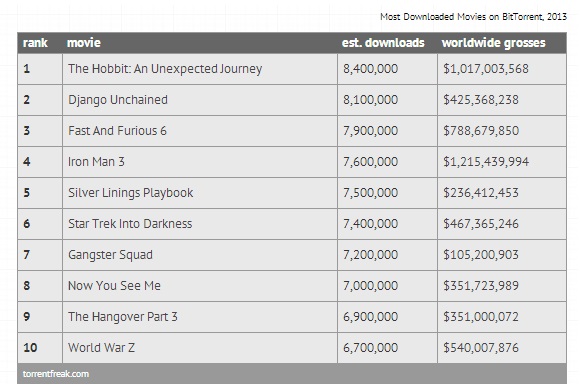Click 'The Hobbit: An Unexpected Journey' title

(165, 69)
